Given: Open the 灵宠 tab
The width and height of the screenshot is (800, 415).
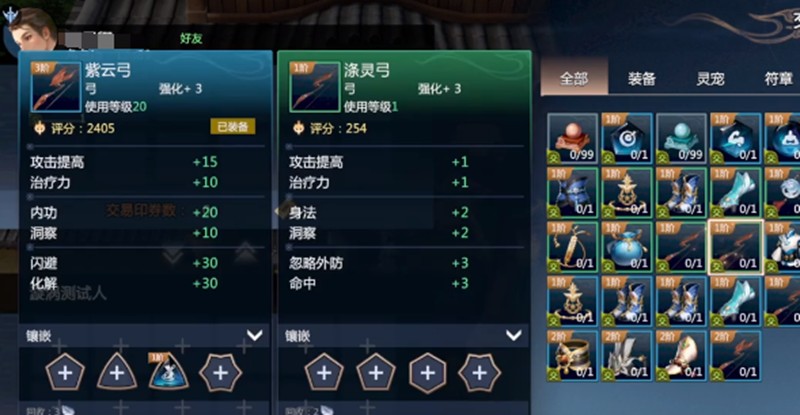Looking at the screenshot, I should pyautogui.click(x=710, y=79).
